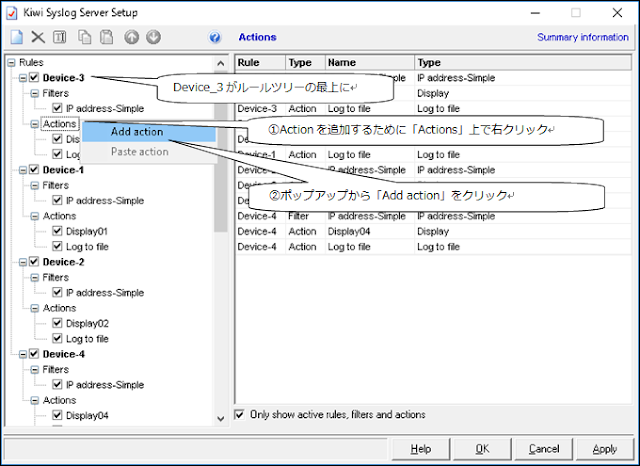Click the Cancel button
This screenshot has width=640, height=466.
[x=544, y=449]
